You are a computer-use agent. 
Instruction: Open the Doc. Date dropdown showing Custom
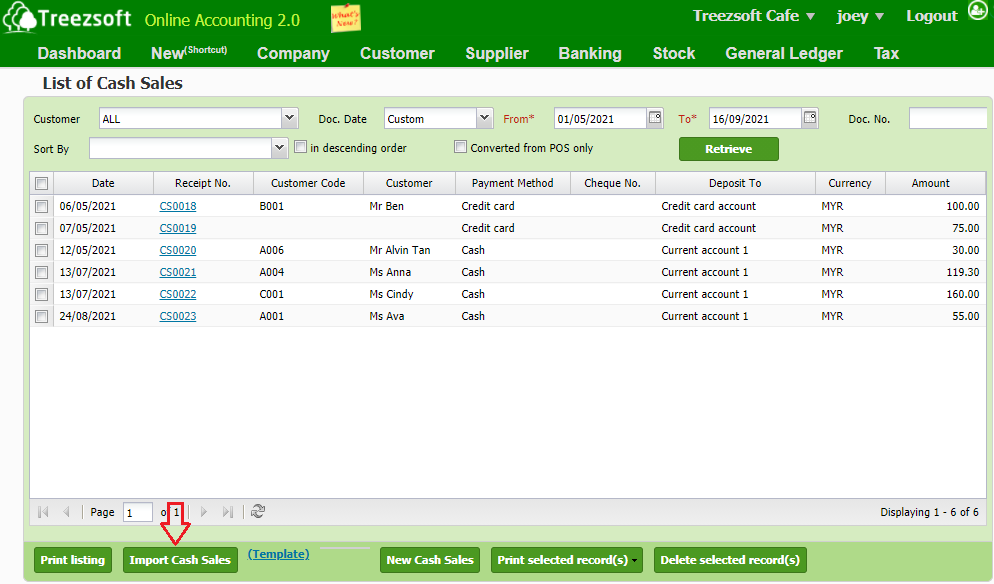(x=484, y=118)
